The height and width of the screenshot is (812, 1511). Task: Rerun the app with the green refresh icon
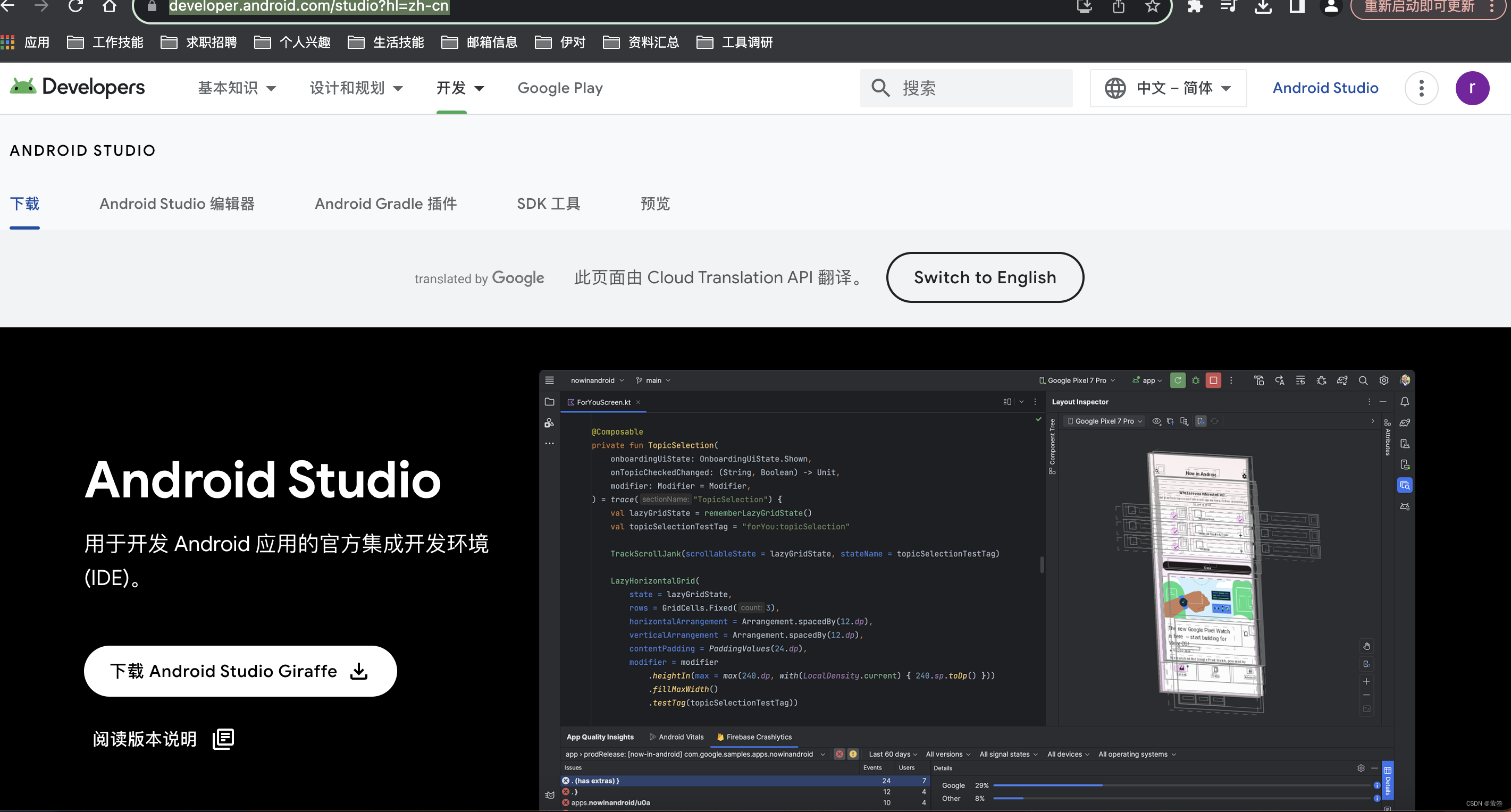[1178, 380]
